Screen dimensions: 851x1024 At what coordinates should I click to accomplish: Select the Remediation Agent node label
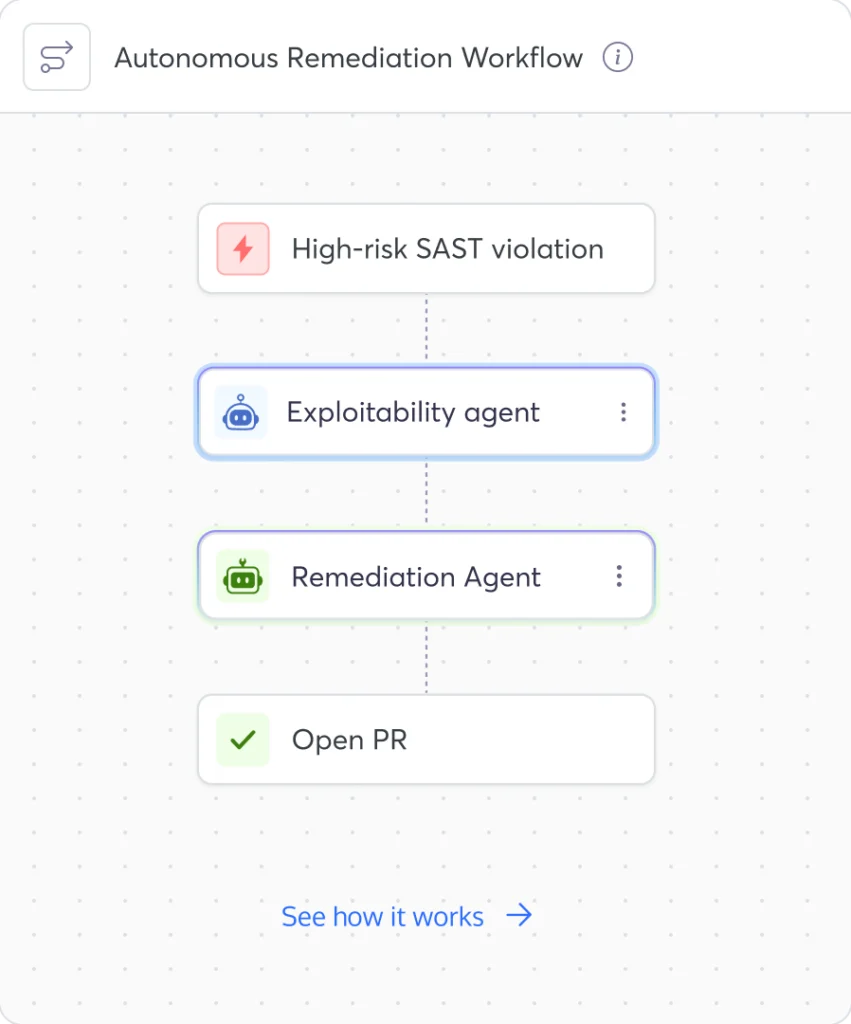coord(416,577)
